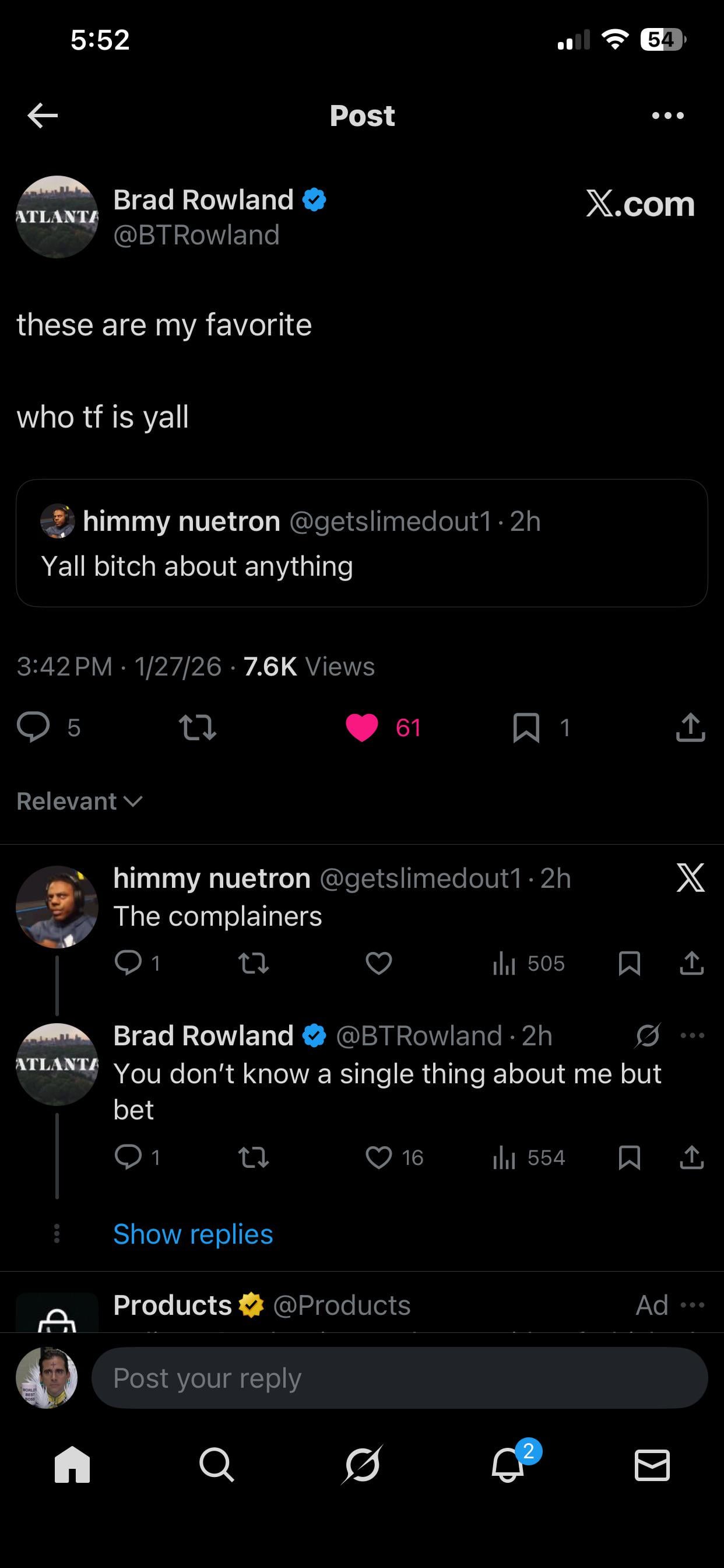Open the Home tab
This screenshot has height=1568, width=724.
72,1464
